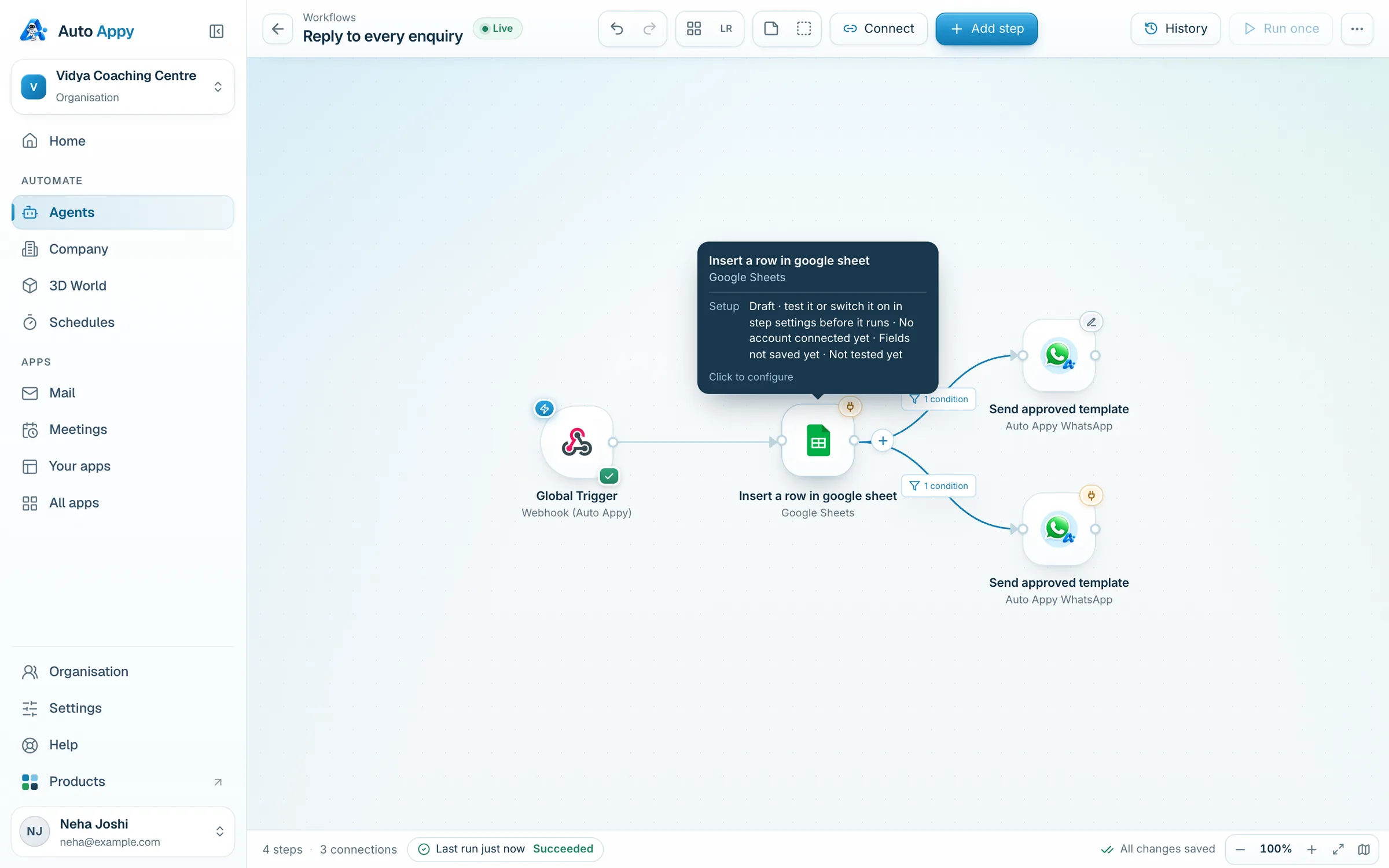Open Products external link
1389x868 pixels.
tap(123, 781)
